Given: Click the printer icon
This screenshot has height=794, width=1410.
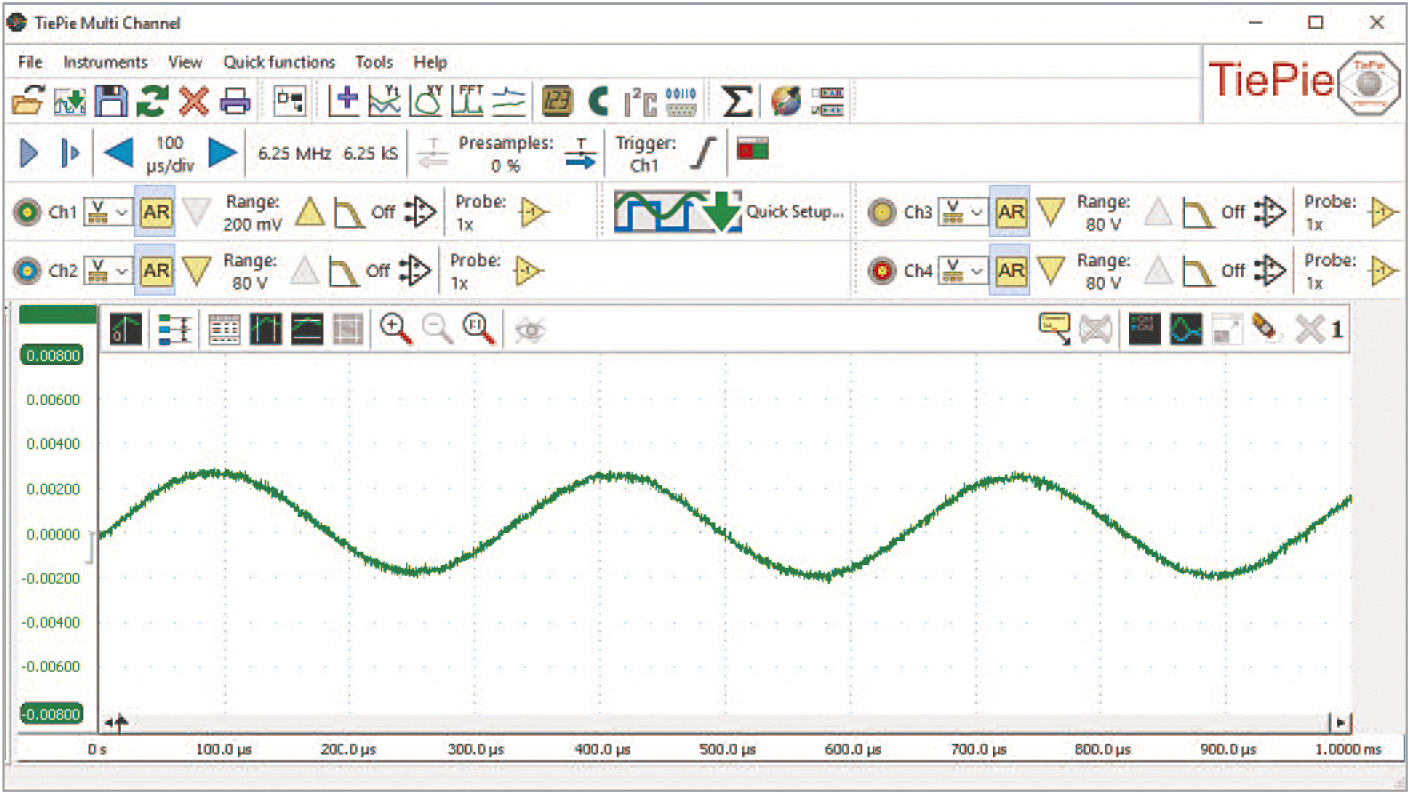Looking at the screenshot, I should click(x=235, y=101).
